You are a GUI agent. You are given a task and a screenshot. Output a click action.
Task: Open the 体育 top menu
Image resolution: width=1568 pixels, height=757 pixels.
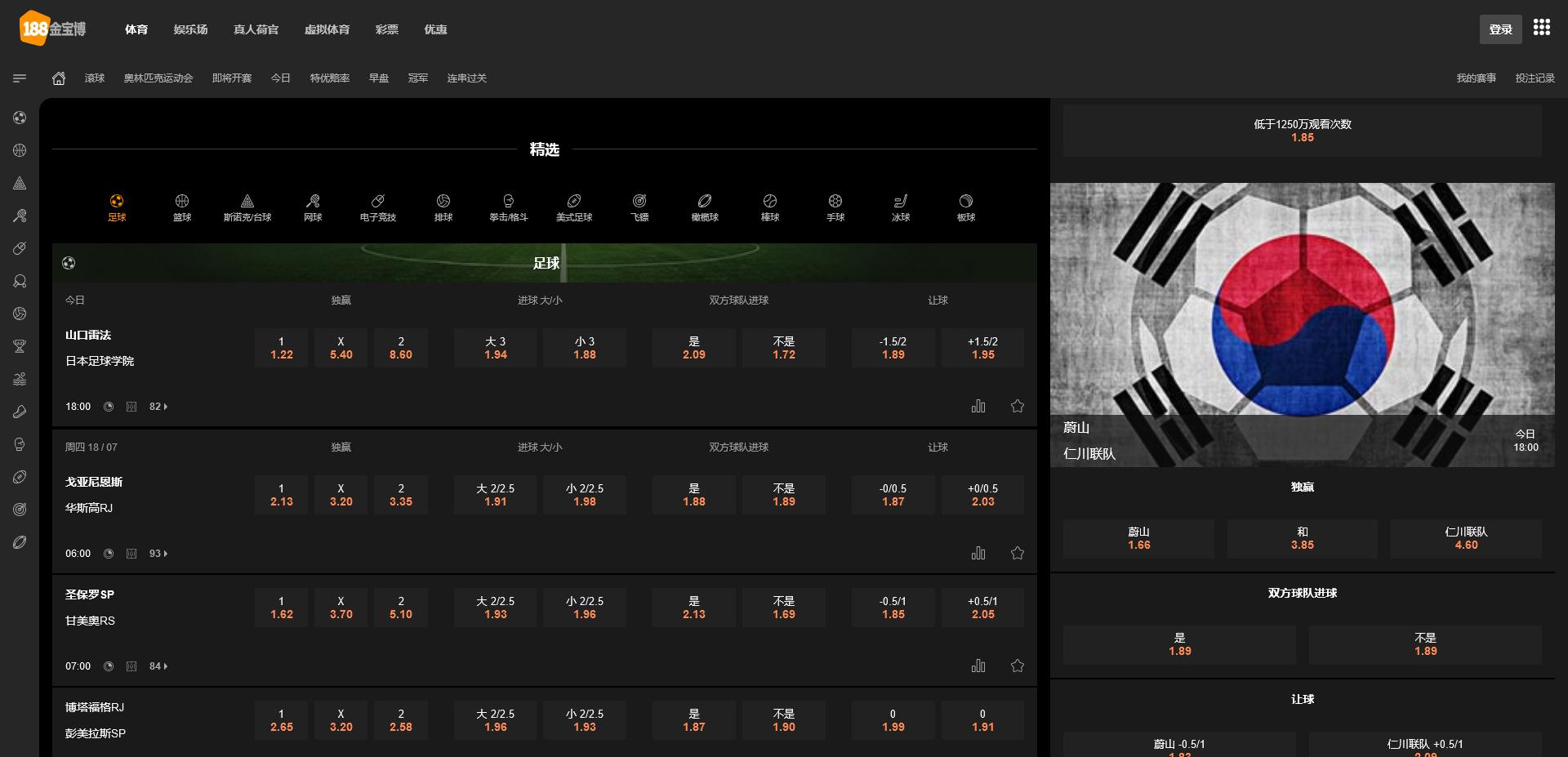(x=136, y=29)
